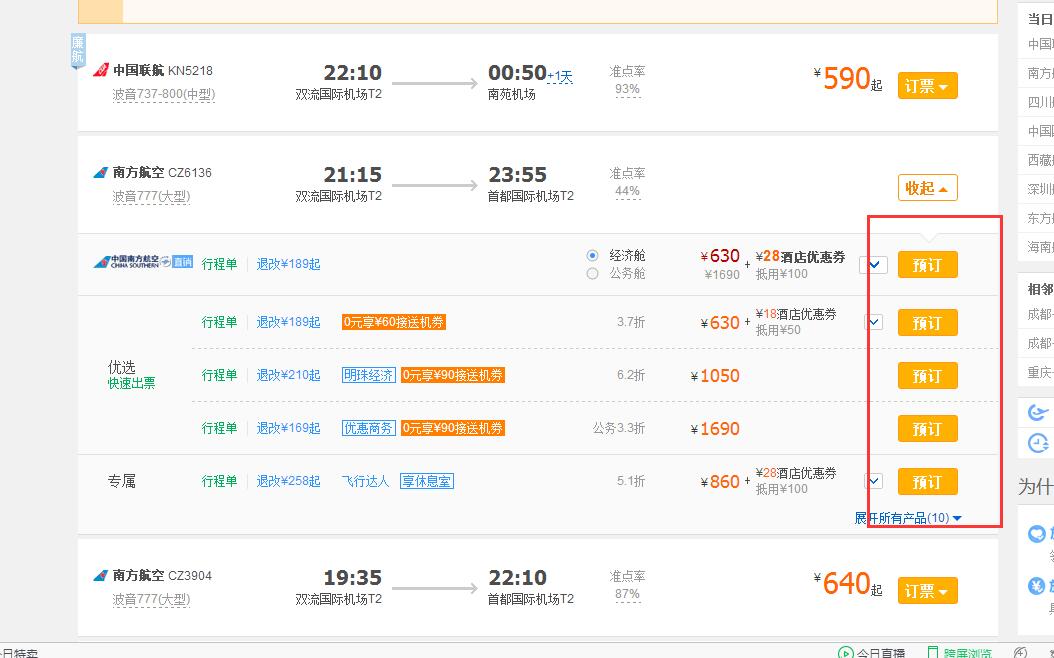Click the yen coin icon in right sidebar
The height and width of the screenshot is (658, 1054).
pos(1036,585)
